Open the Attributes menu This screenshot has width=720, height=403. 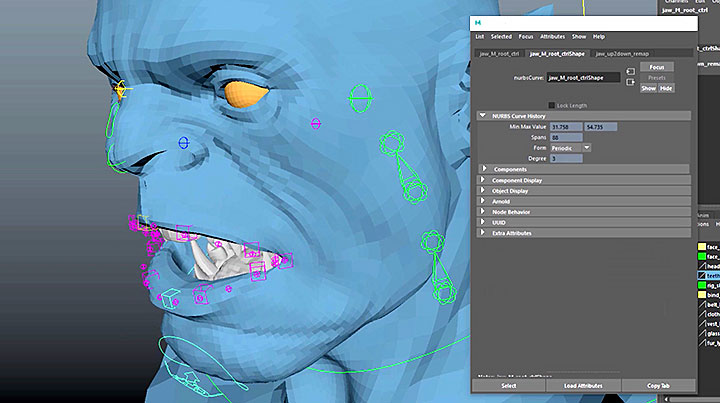[552, 36]
